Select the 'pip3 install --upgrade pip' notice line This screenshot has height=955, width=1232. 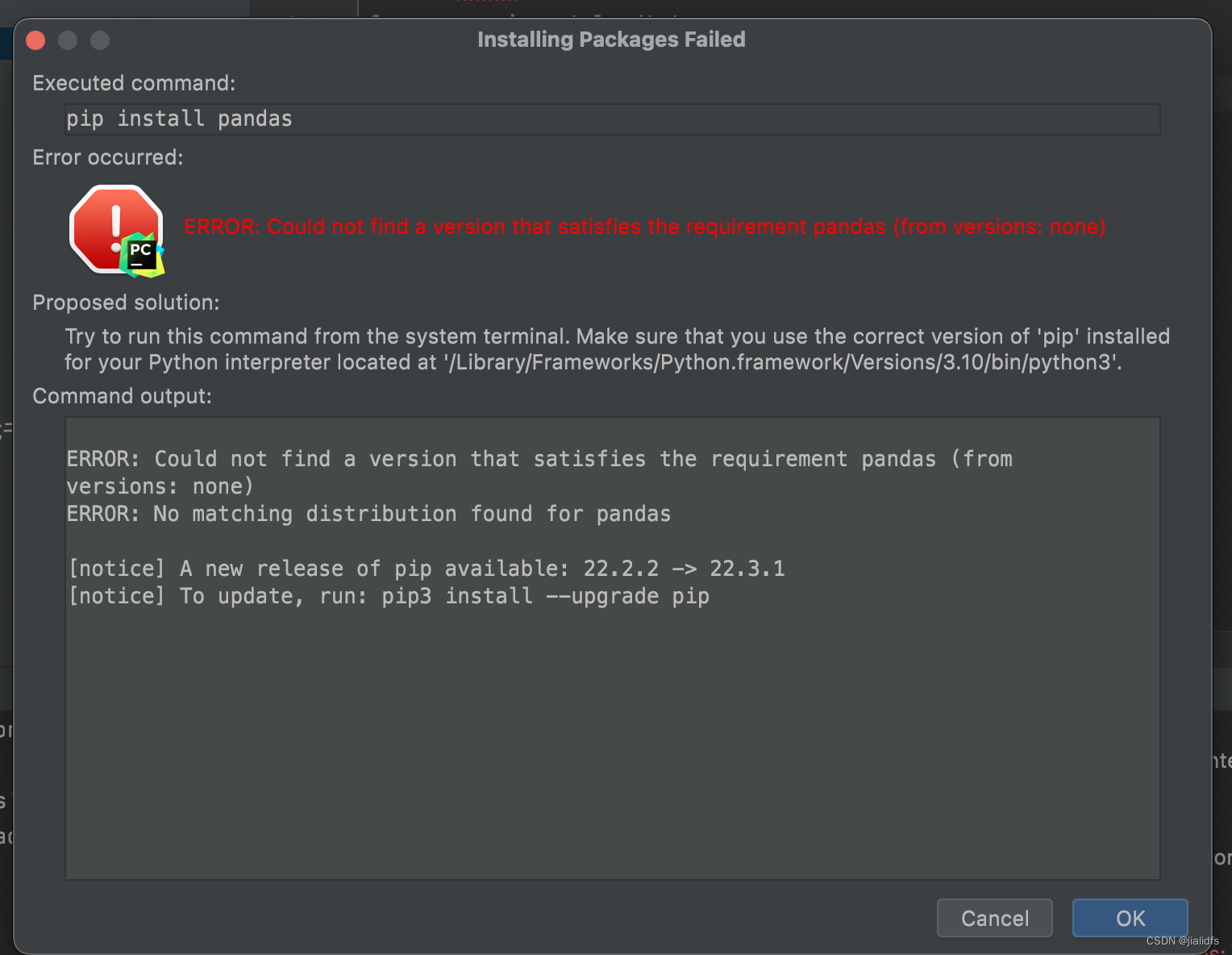coord(389,595)
